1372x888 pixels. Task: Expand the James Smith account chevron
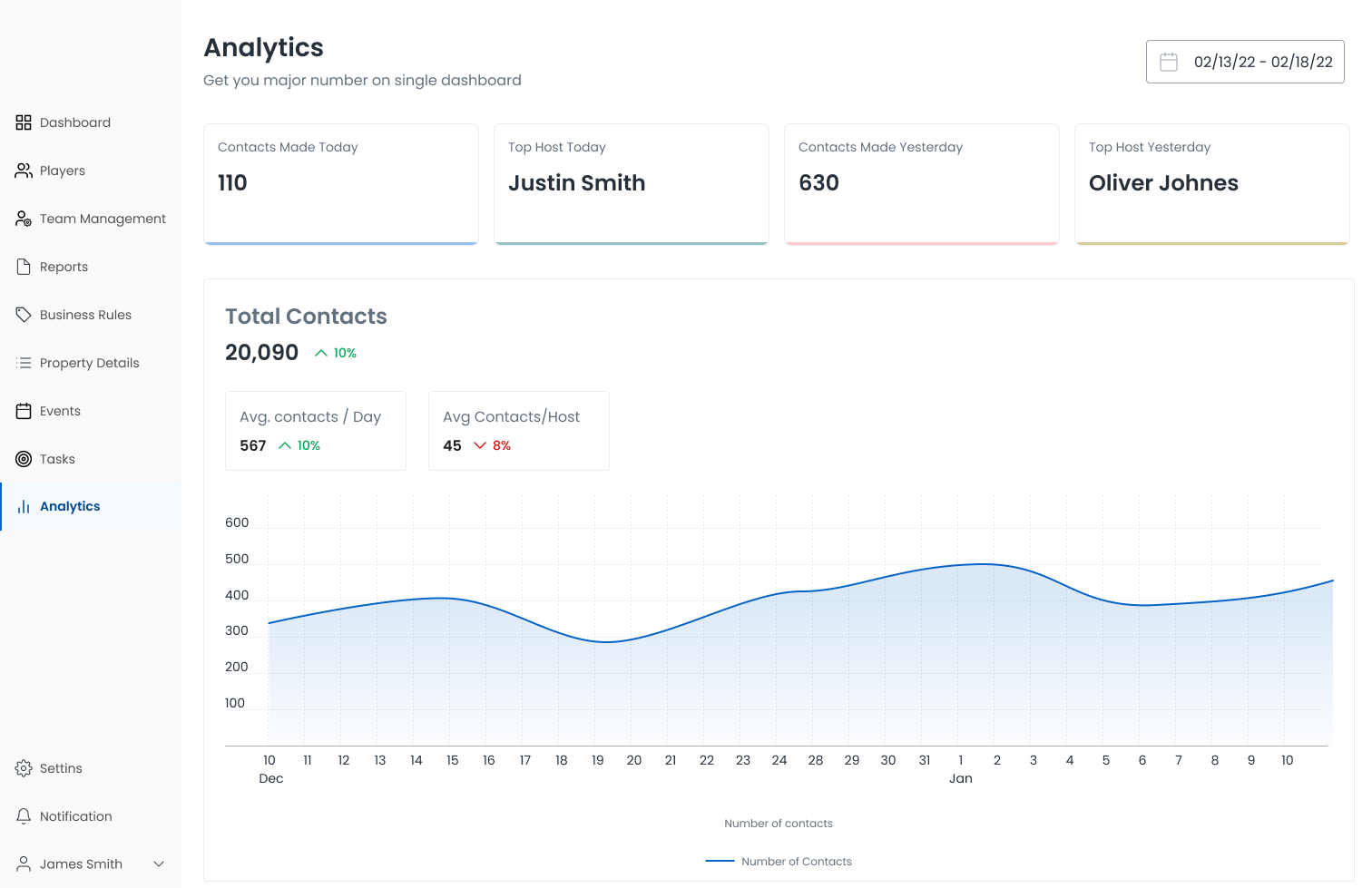coord(159,864)
